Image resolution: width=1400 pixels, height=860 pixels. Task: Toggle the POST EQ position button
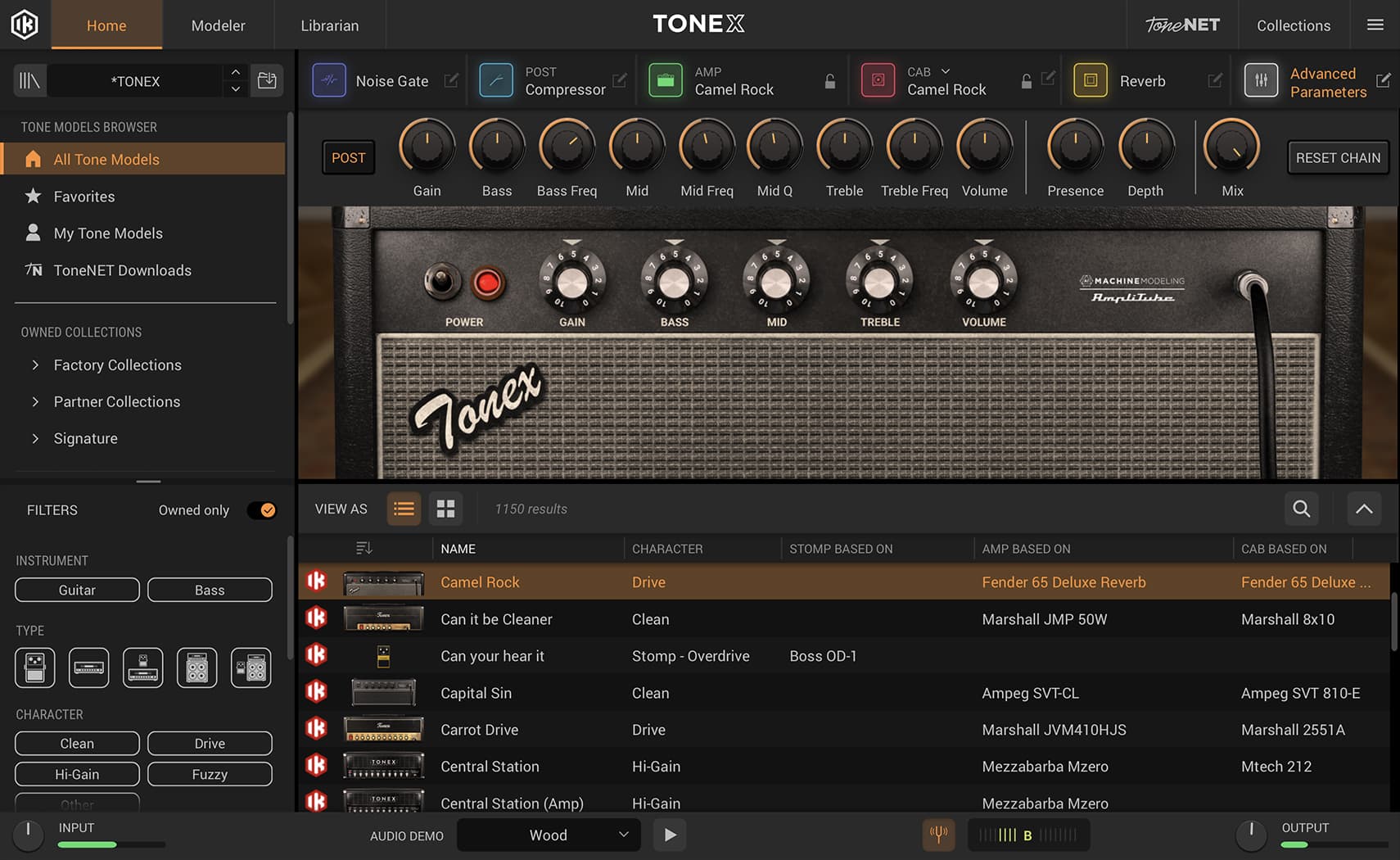coord(348,158)
